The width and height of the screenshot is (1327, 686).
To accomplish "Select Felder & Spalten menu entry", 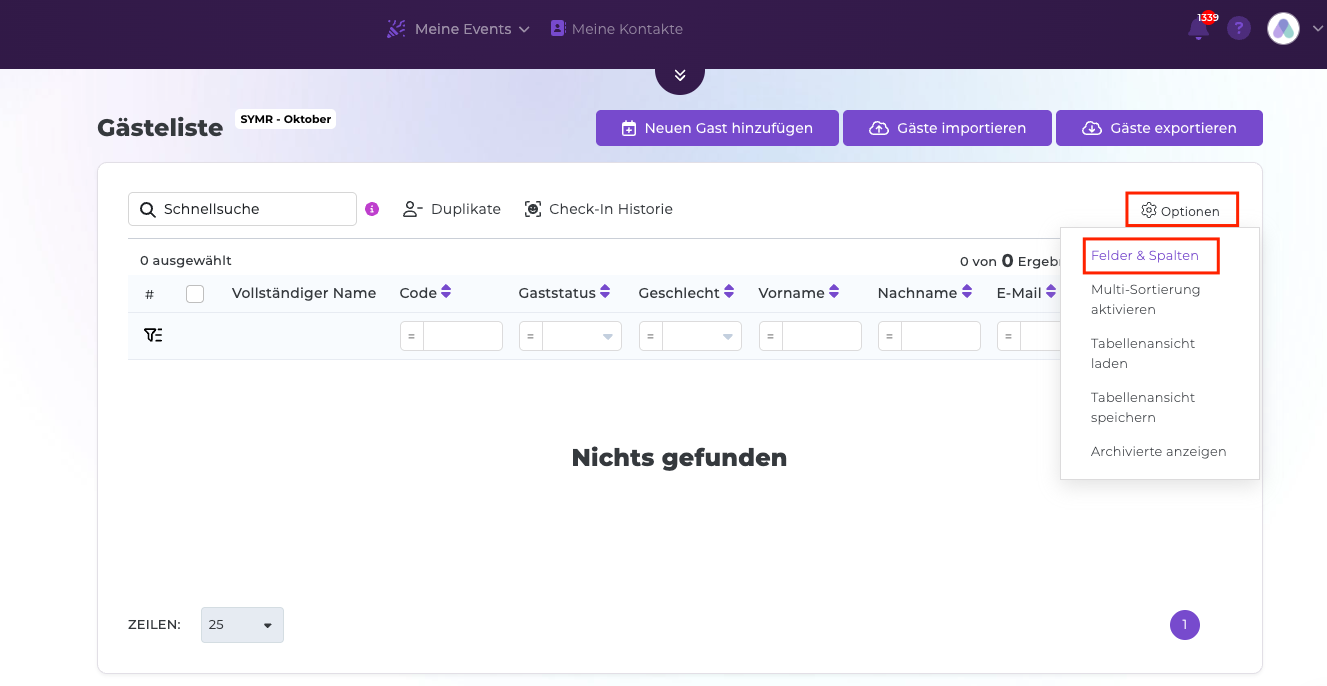I will pyautogui.click(x=1145, y=256).
